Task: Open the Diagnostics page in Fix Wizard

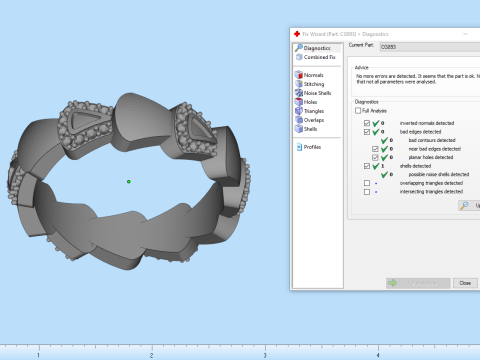Action: [317, 48]
